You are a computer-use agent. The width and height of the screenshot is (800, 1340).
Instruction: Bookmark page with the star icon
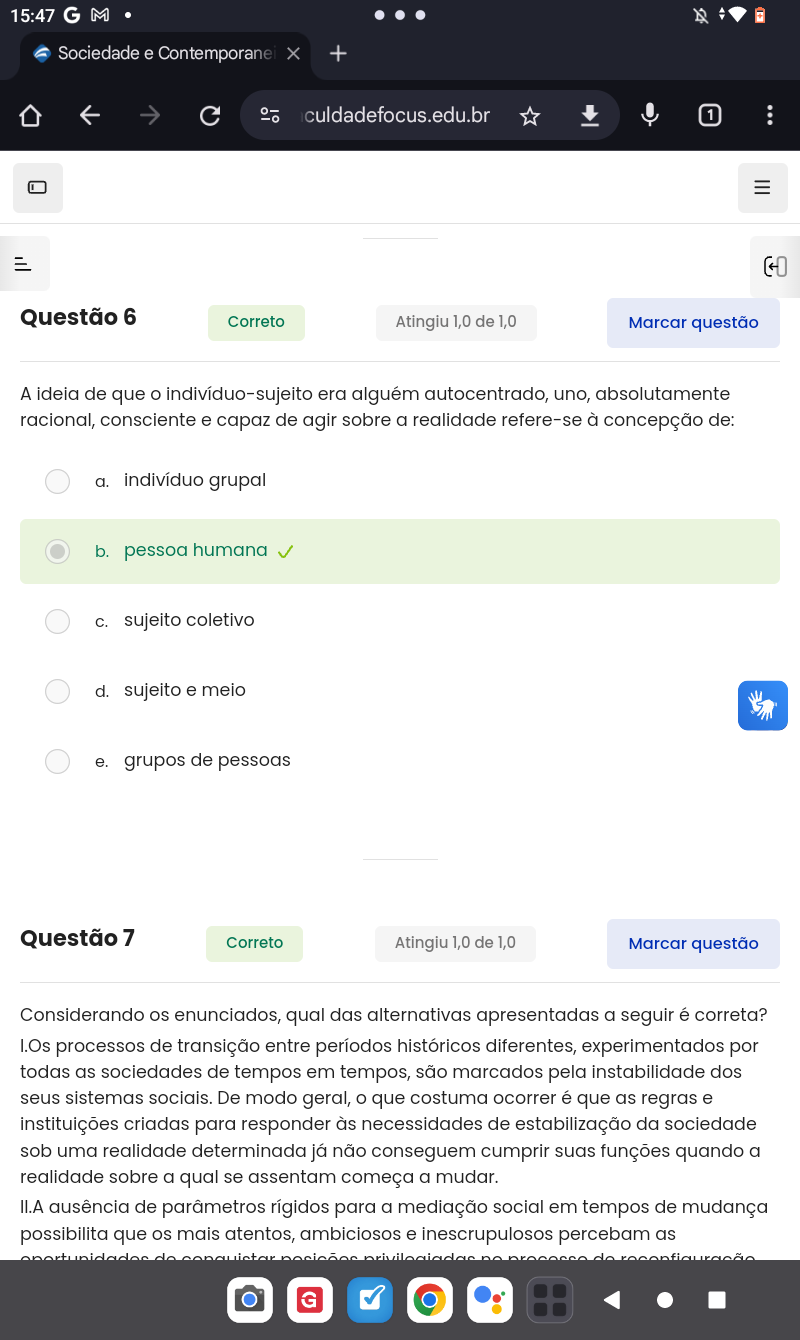(x=530, y=116)
